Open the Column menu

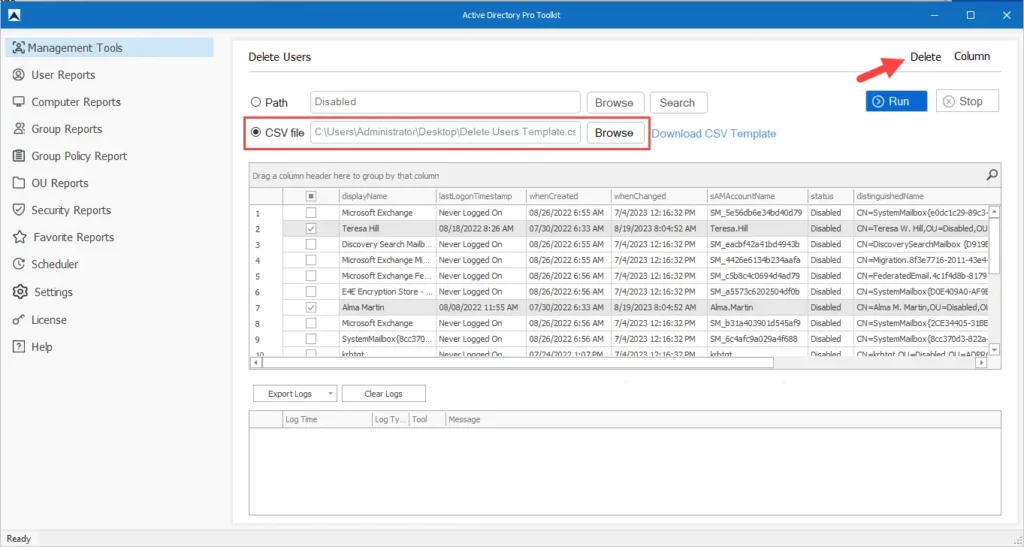pyautogui.click(x=972, y=56)
